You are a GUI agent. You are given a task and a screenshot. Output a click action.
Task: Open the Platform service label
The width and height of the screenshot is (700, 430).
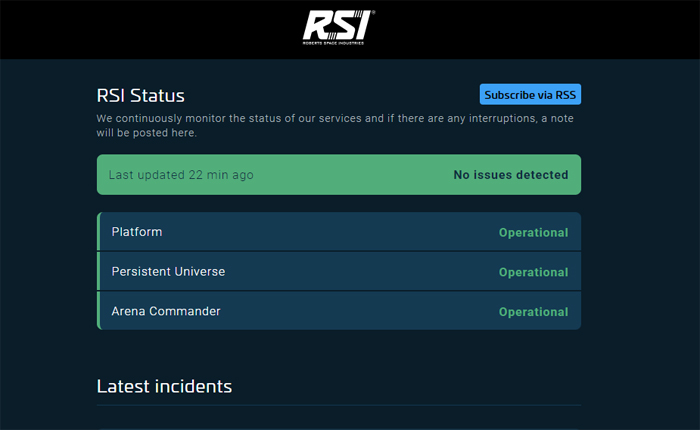click(137, 232)
